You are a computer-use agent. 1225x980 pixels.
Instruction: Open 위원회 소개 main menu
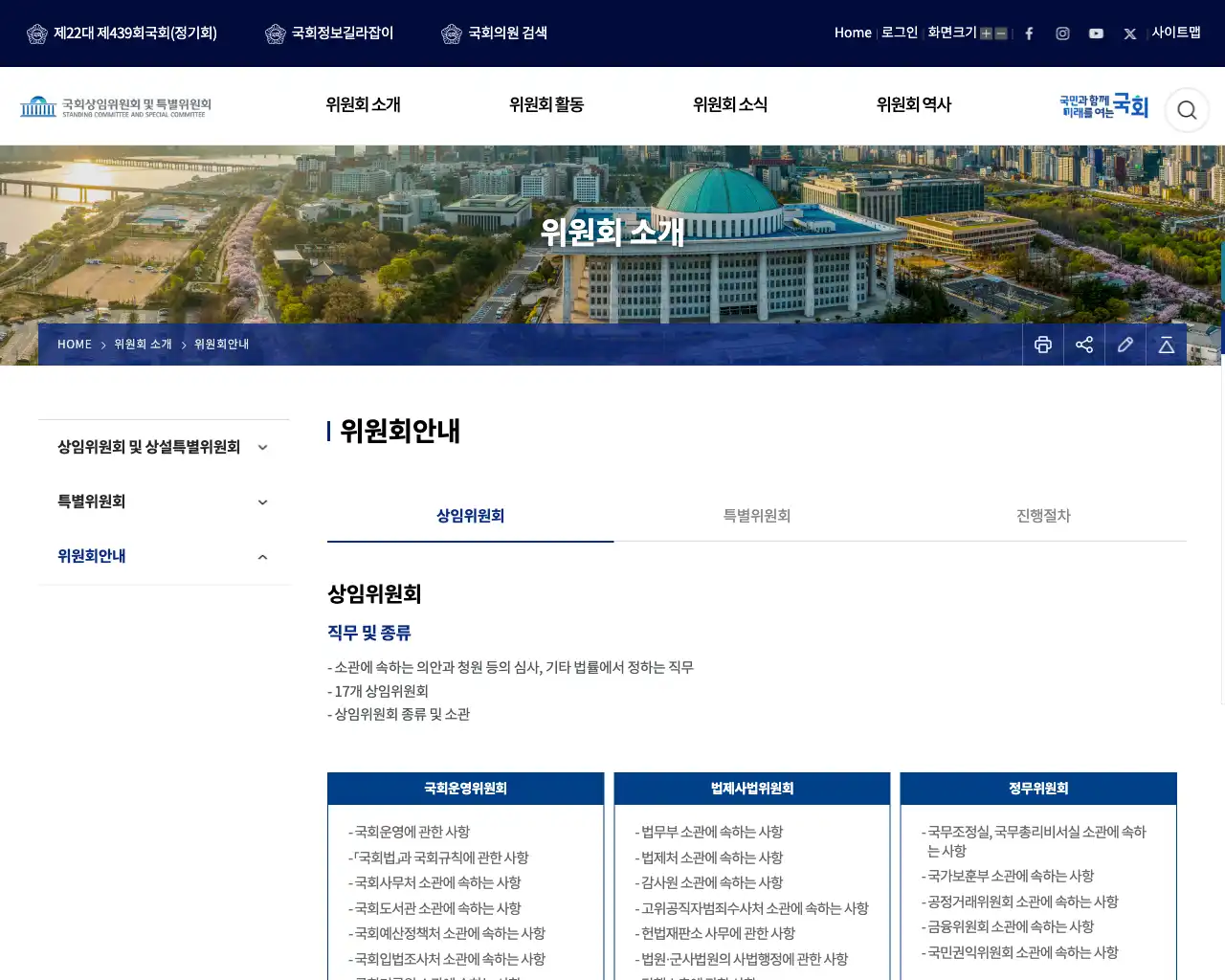363,105
